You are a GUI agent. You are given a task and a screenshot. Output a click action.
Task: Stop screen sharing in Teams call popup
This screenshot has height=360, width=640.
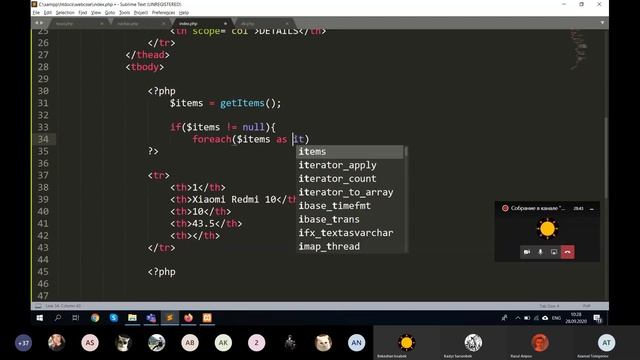(x=554, y=252)
